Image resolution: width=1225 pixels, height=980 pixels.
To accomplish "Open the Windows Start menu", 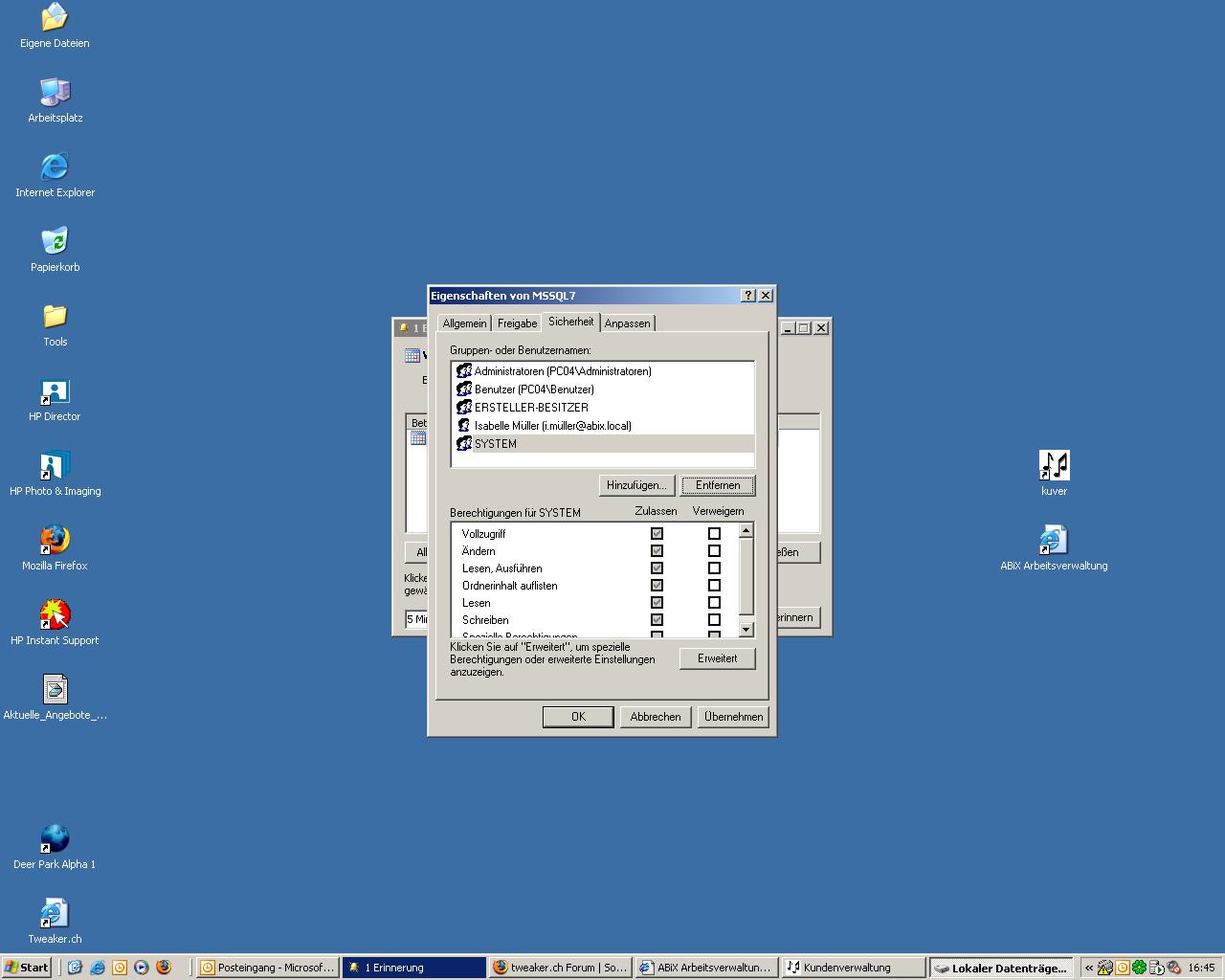I will (x=26, y=968).
